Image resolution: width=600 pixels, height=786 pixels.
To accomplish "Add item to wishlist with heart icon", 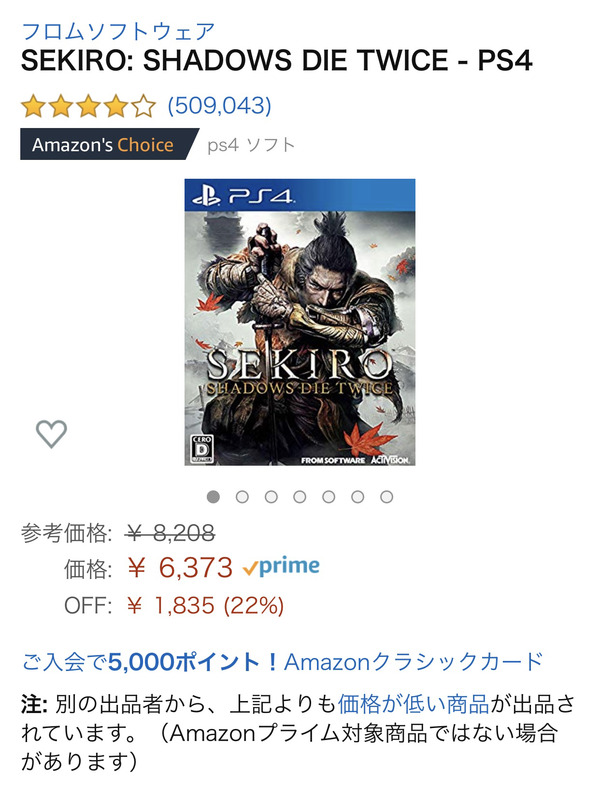I will tap(51, 433).
